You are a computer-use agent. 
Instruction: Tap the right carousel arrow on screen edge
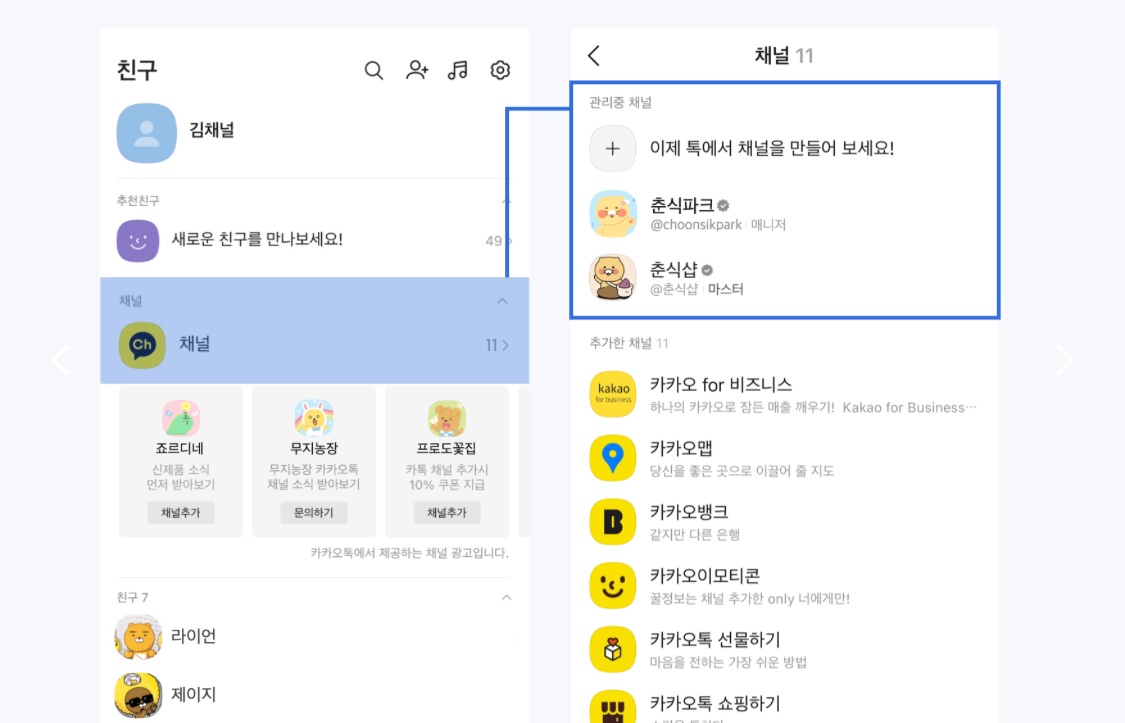click(x=1064, y=360)
